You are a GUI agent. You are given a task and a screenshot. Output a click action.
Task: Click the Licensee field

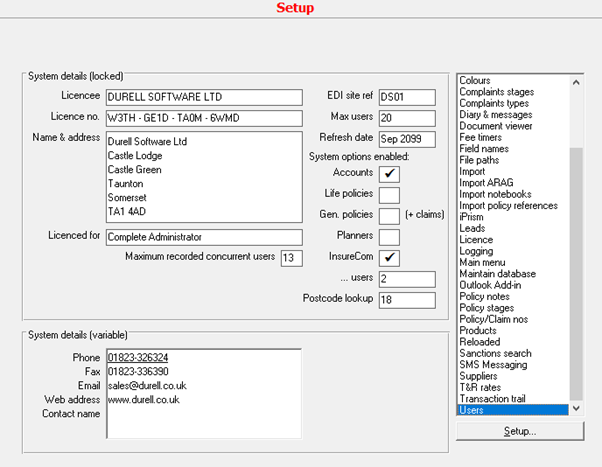204,97
